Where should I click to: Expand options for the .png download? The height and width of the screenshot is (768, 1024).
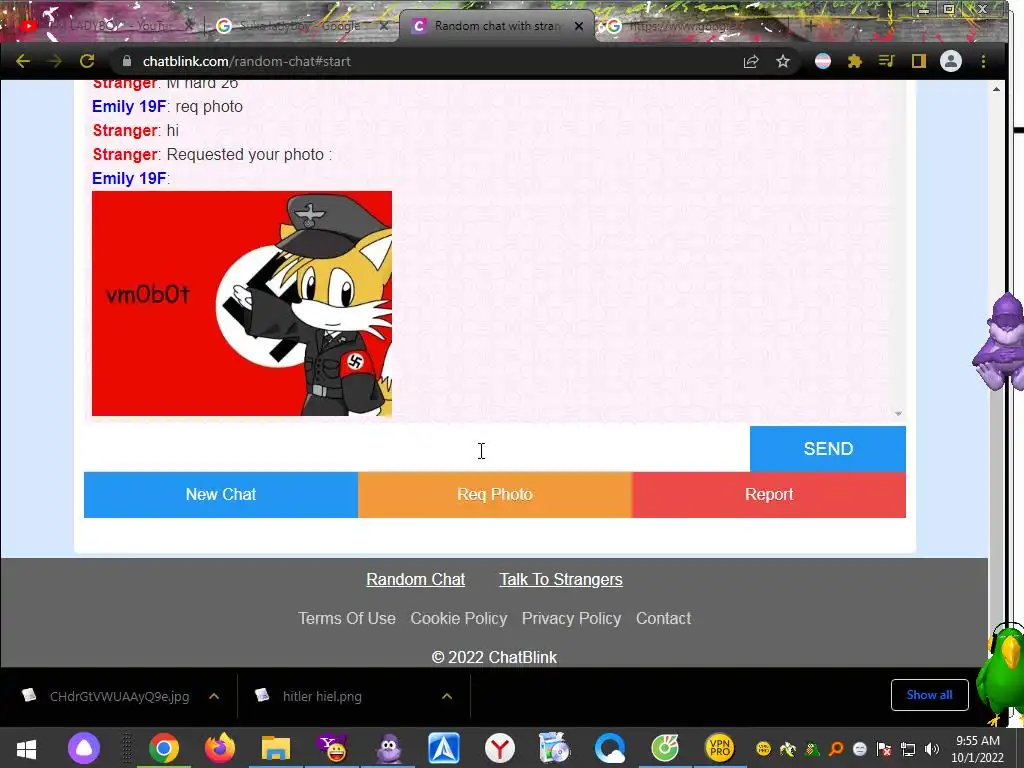447,696
